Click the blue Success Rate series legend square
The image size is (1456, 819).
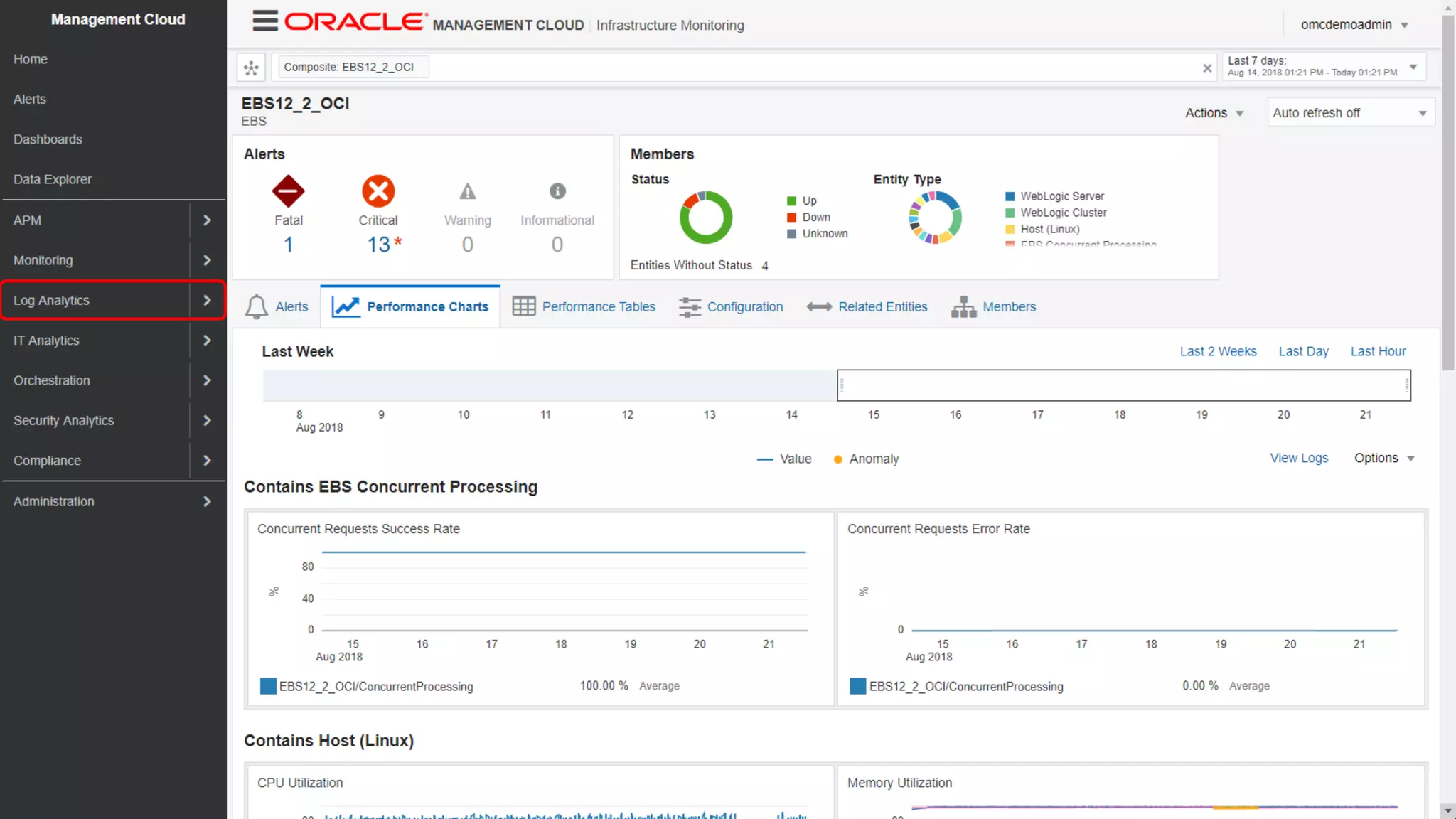coord(268,686)
